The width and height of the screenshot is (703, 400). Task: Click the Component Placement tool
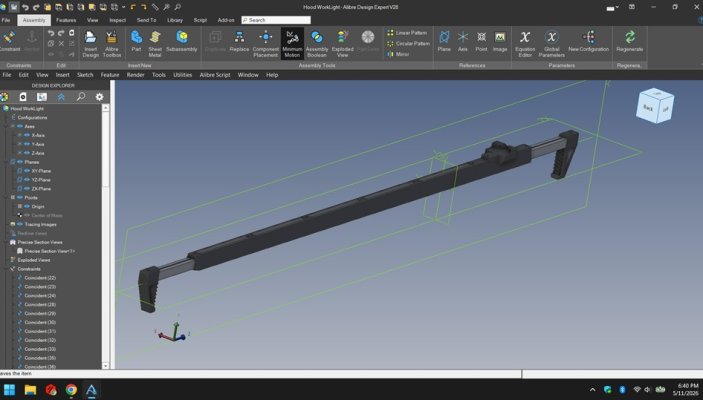(265, 43)
